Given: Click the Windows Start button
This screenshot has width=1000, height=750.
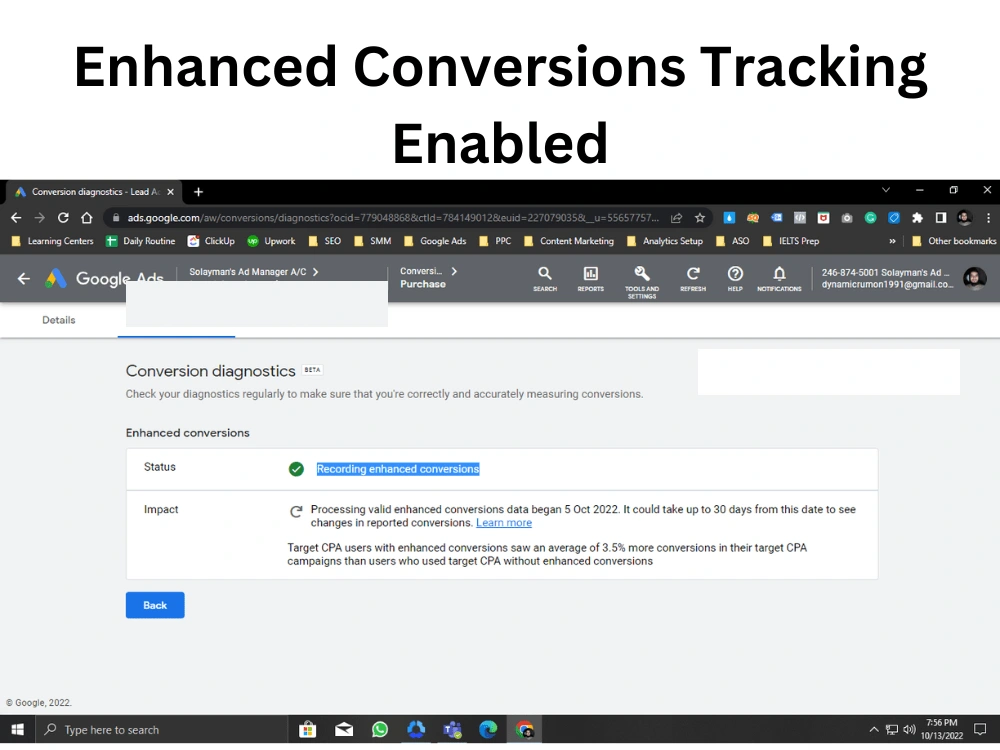Looking at the screenshot, I should pos(18,730).
